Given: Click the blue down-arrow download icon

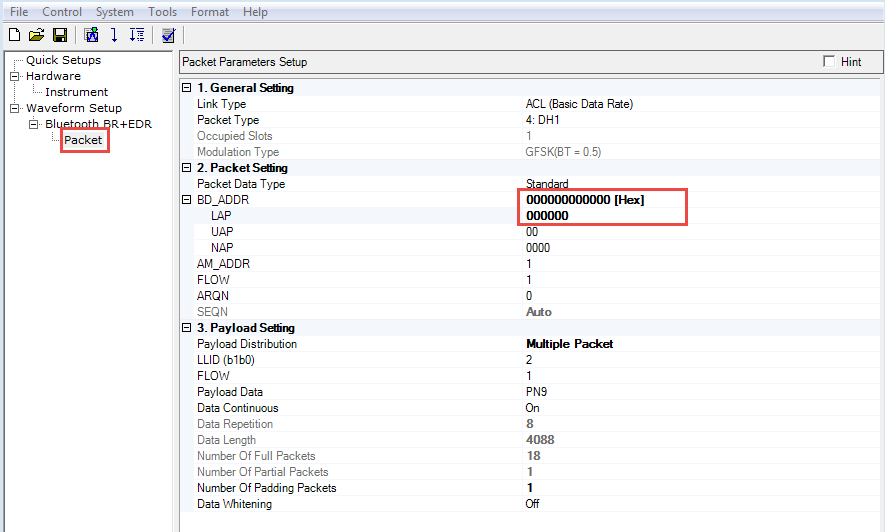Looking at the screenshot, I should (114, 36).
